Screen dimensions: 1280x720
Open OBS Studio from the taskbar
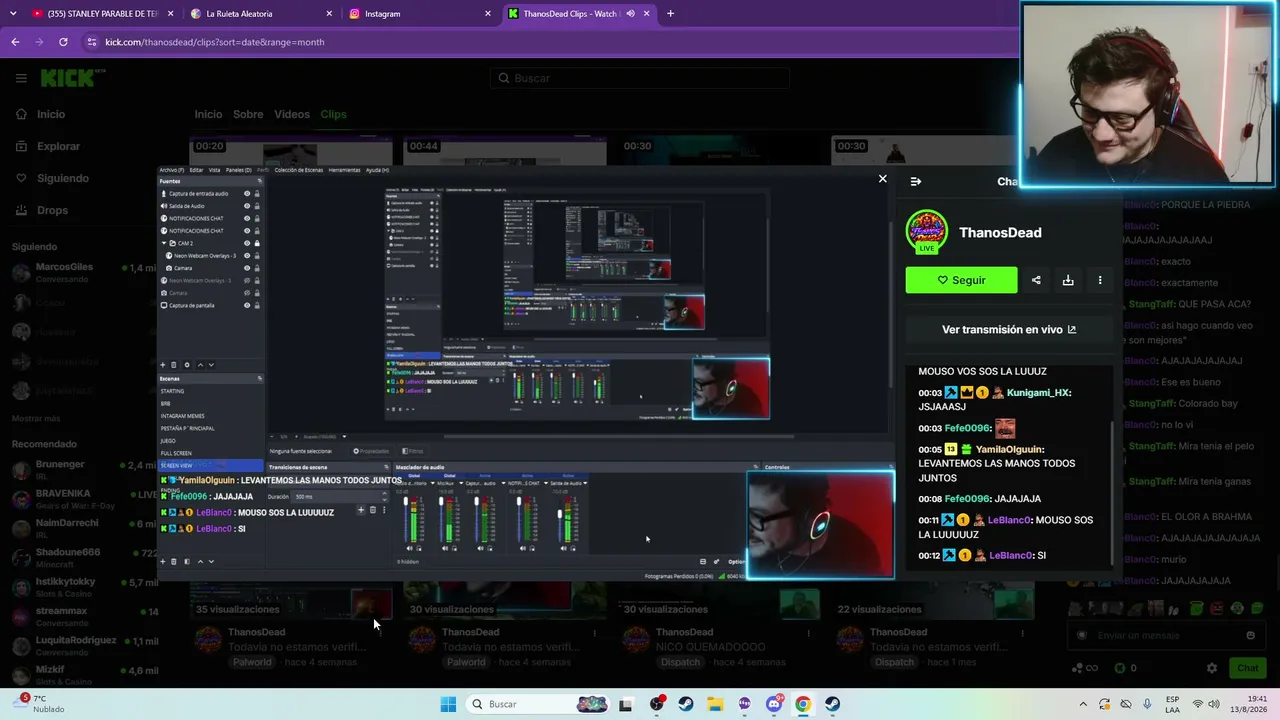pyautogui.click(x=656, y=704)
